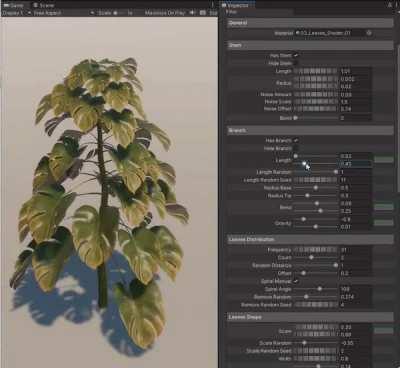The width and height of the screenshot is (400, 368).
Task: Click the Leaves Frequency value field
Action: [x=355, y=250]
